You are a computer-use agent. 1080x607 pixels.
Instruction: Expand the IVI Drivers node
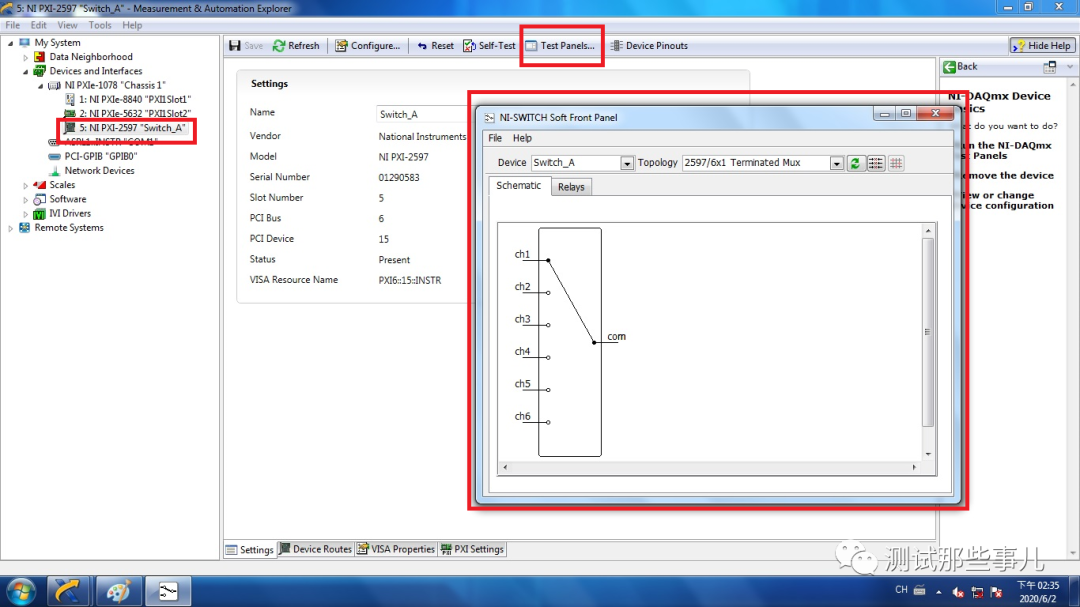pos(25,214)
